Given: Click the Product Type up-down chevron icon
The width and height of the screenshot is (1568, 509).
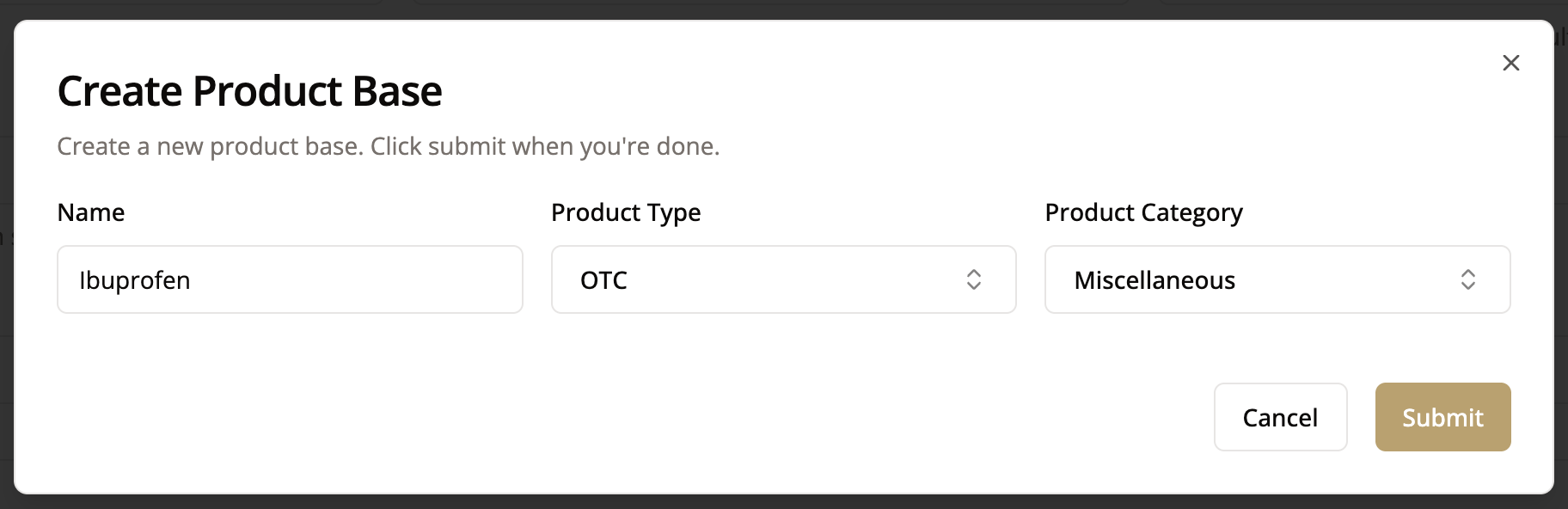Looking at the screenshot, I should point(973,279).
